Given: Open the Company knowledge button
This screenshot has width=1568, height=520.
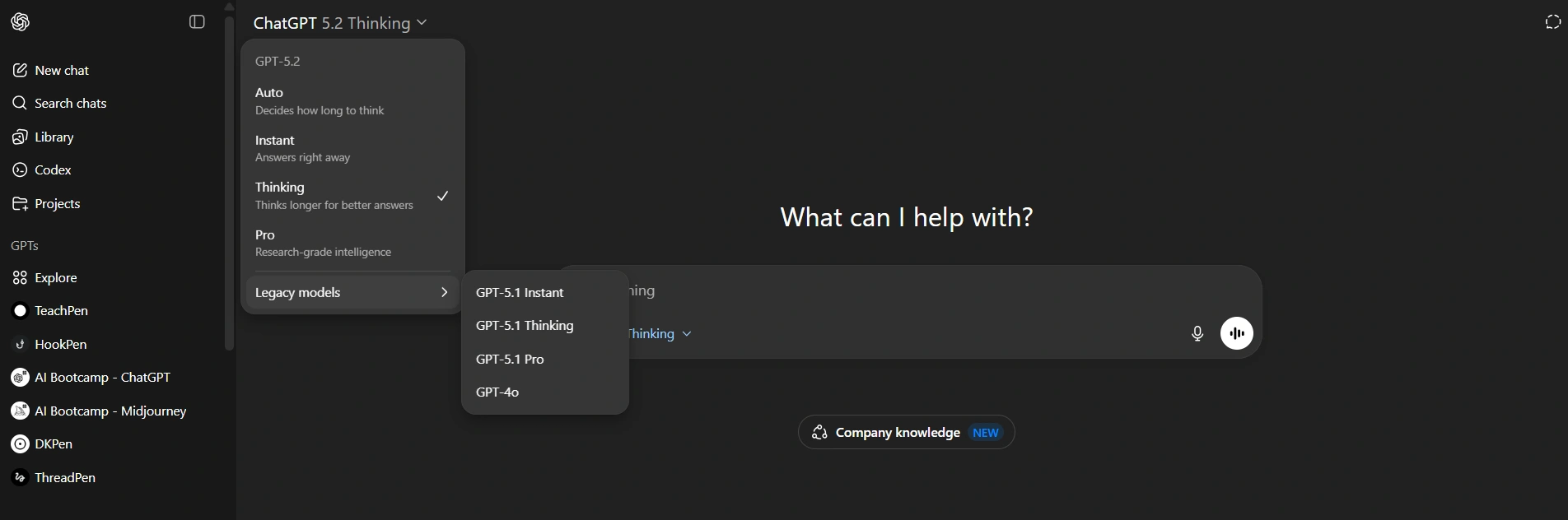Looking at the screenshot, I should pos(906,432).
